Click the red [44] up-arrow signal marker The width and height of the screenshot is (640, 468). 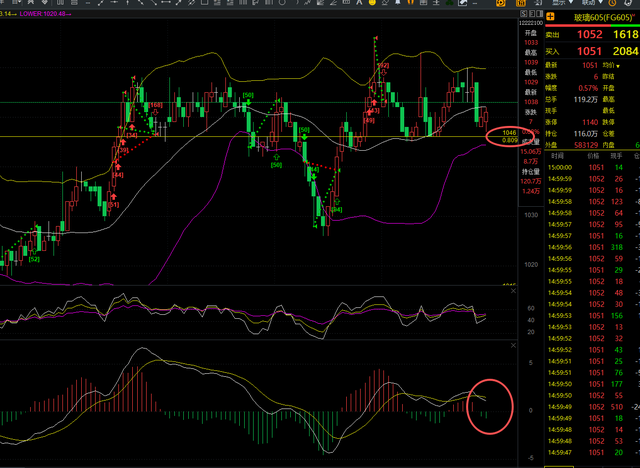[x=118, y=166]
